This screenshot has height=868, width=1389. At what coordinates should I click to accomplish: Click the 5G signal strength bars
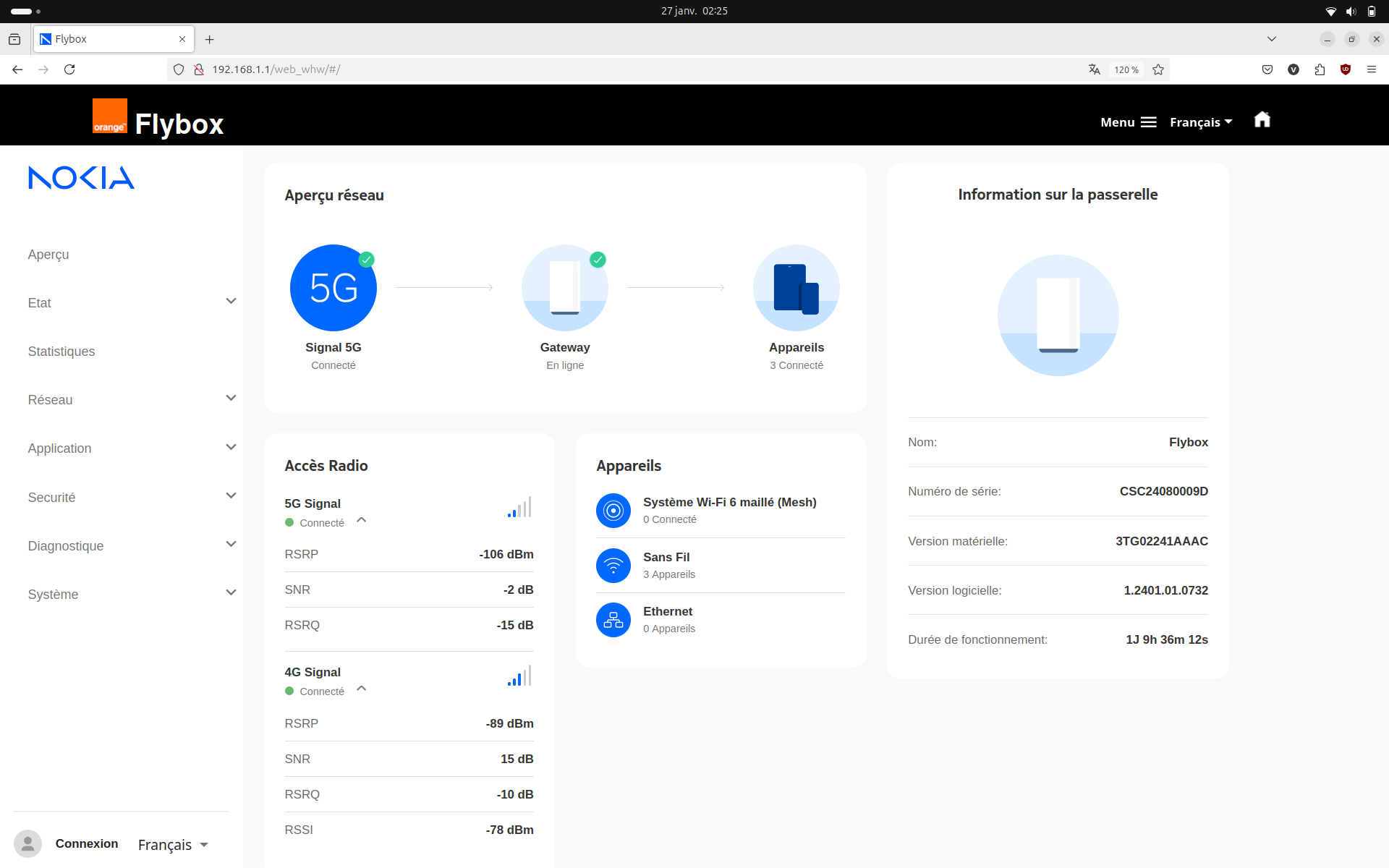[x=519, y=507]
